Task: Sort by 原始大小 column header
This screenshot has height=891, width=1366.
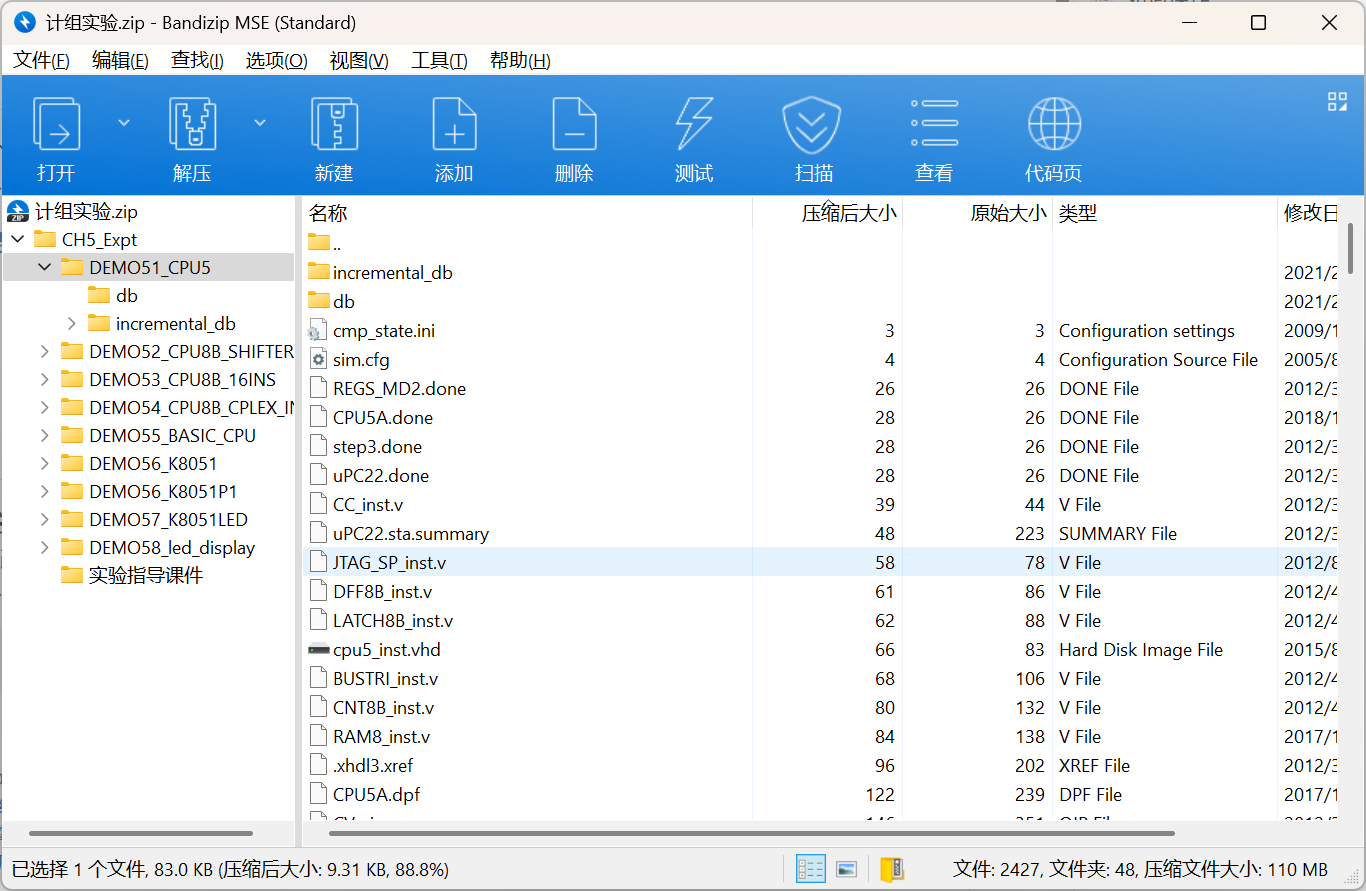Action: [x=1007, y=213]
